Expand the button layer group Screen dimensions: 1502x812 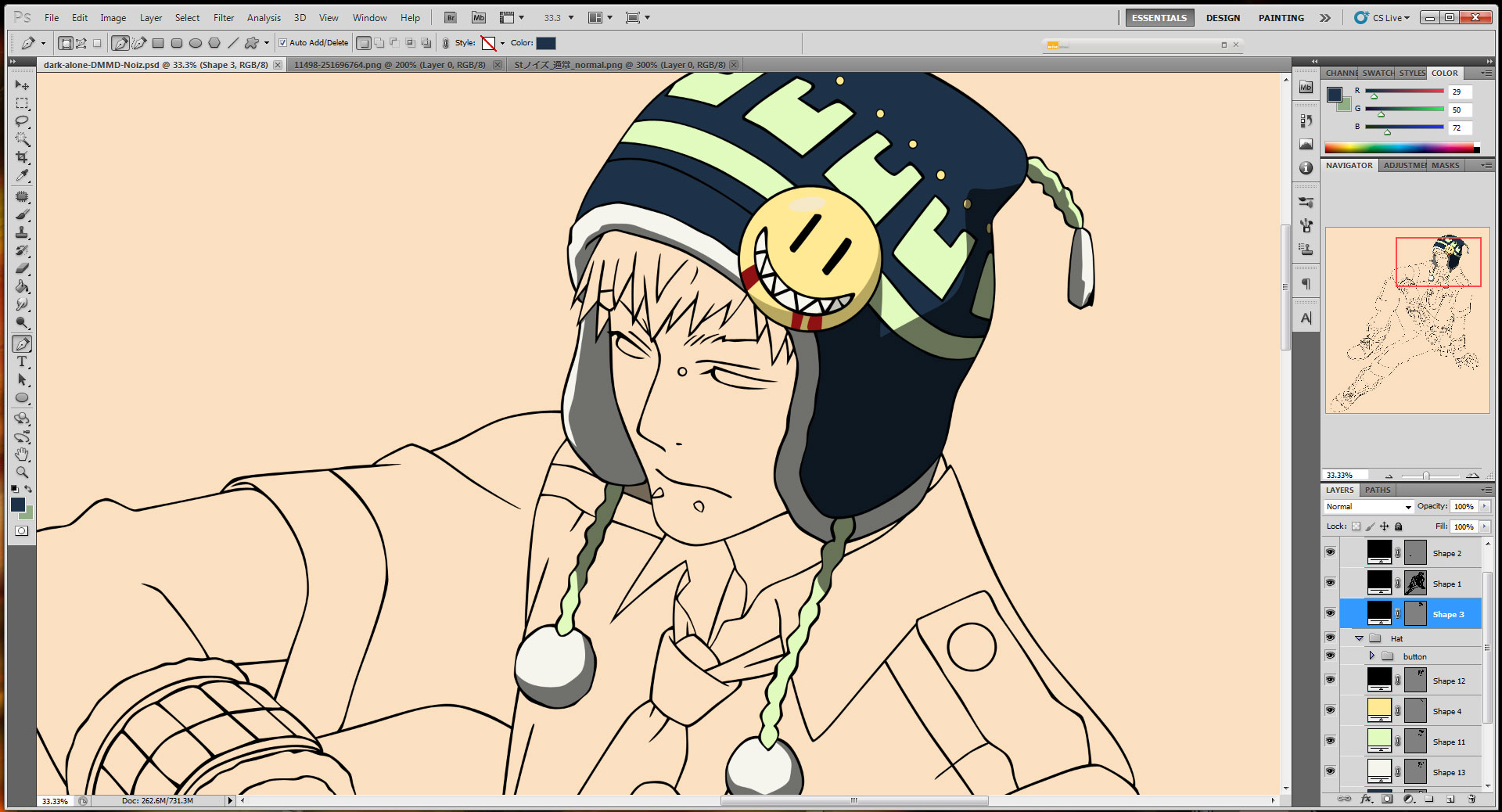(1371, 656)
